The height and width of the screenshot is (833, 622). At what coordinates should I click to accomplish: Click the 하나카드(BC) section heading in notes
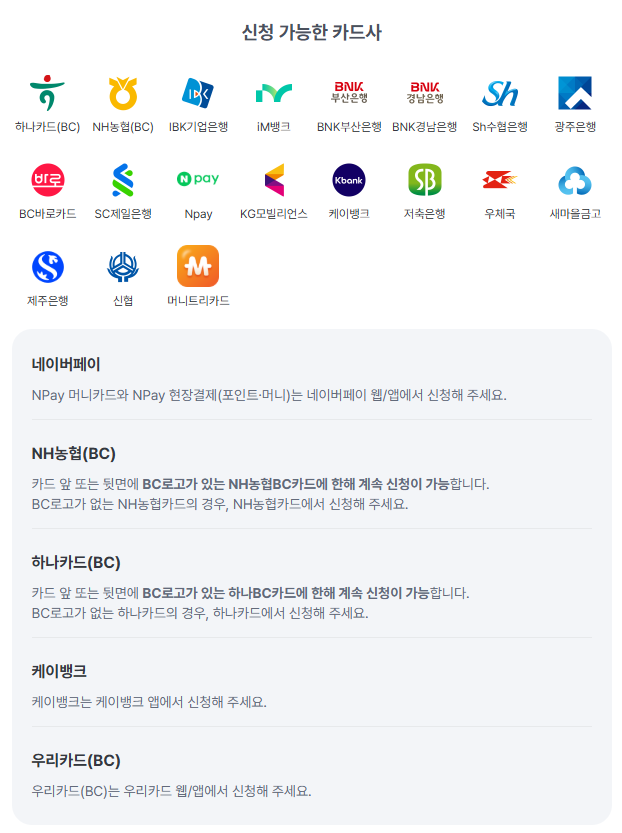(76, 563)
